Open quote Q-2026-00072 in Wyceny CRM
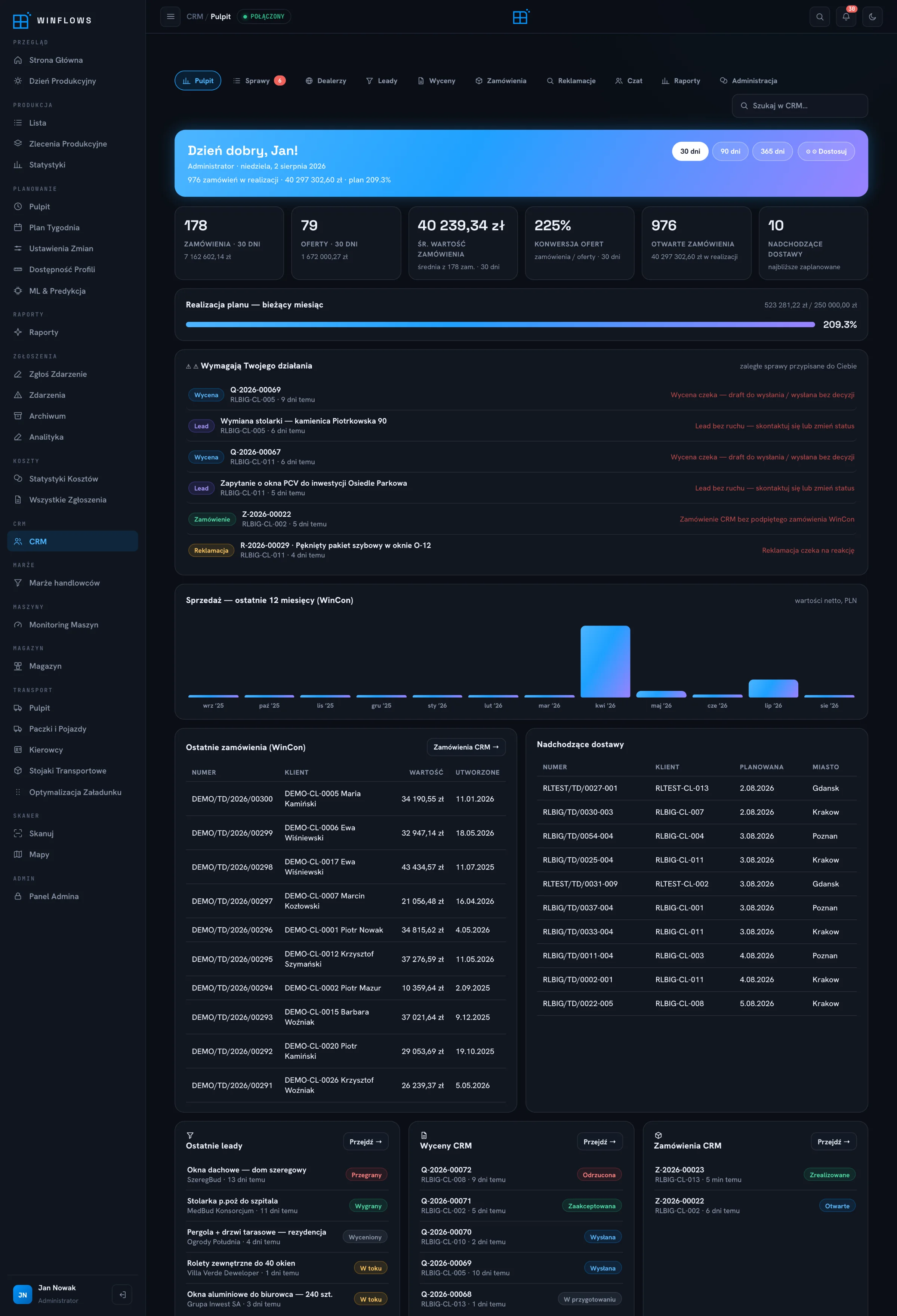Screen dimensions: 897x1316 [521, 1174]
